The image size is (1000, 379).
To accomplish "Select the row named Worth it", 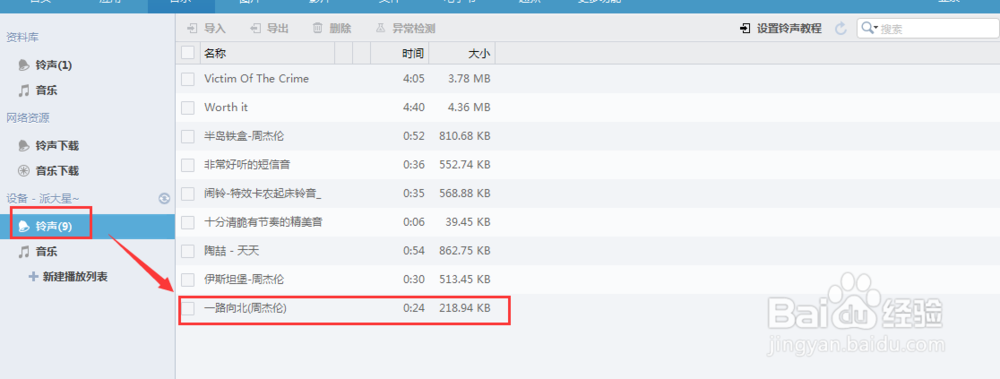I will tap(226, 107).
